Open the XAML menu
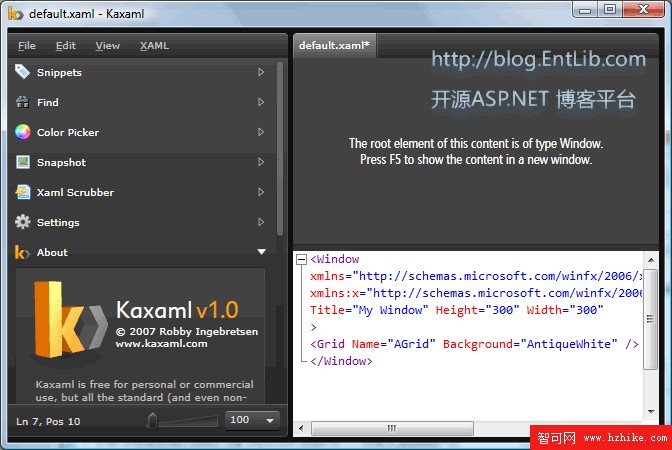Image resolution: width=672 pixels, height=450 pixels. click(x=154, y=45)
